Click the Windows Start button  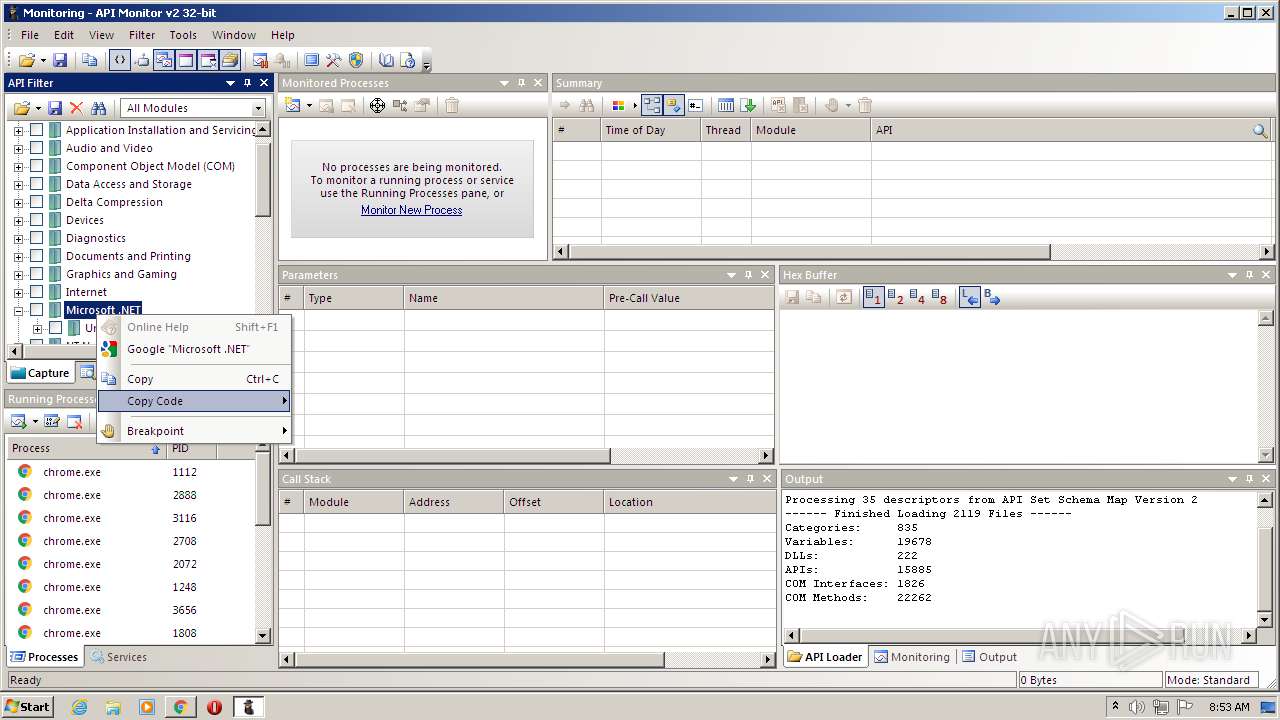[27, 707]
